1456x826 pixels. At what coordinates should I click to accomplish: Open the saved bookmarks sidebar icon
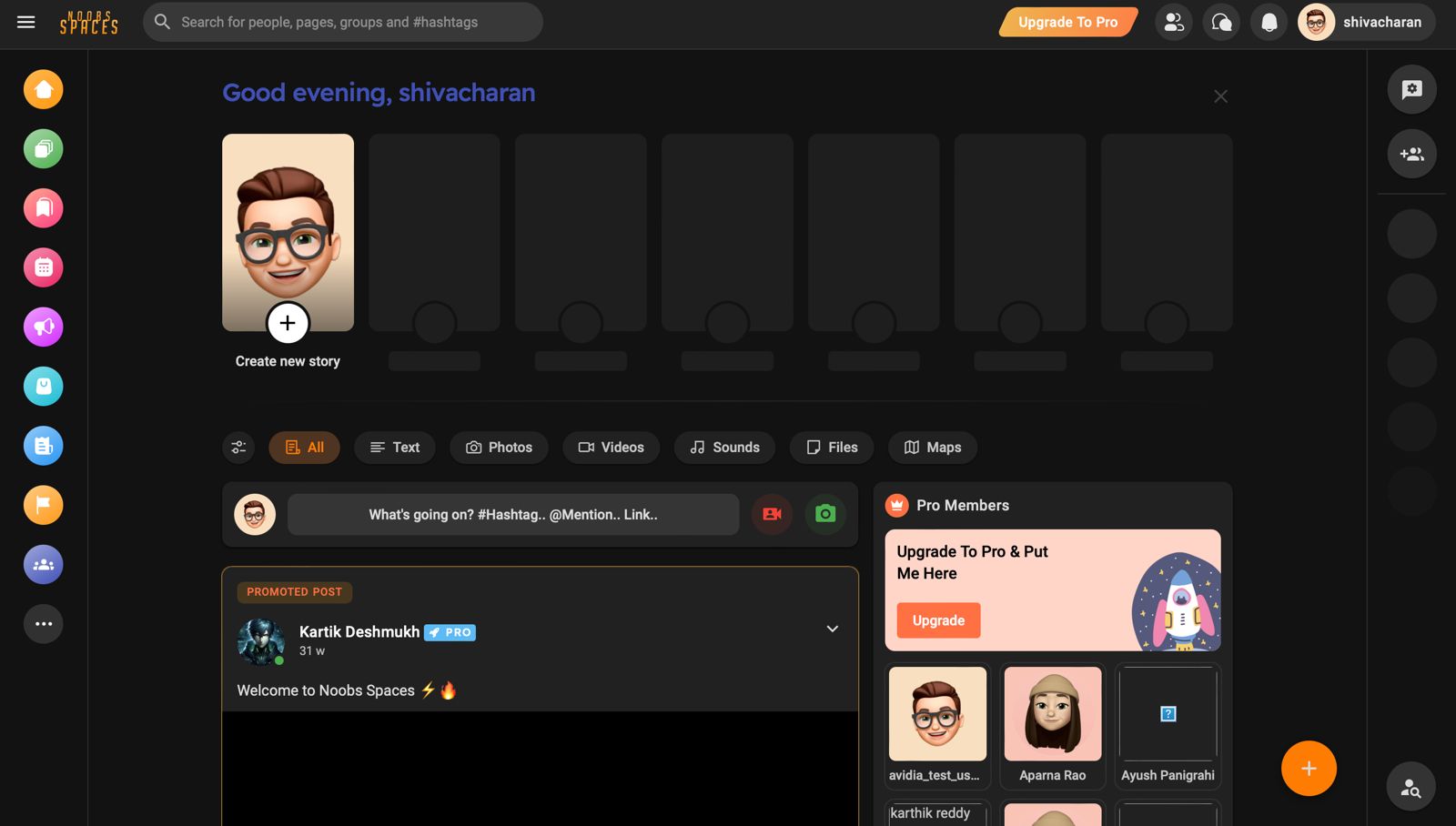pos(43,208)
